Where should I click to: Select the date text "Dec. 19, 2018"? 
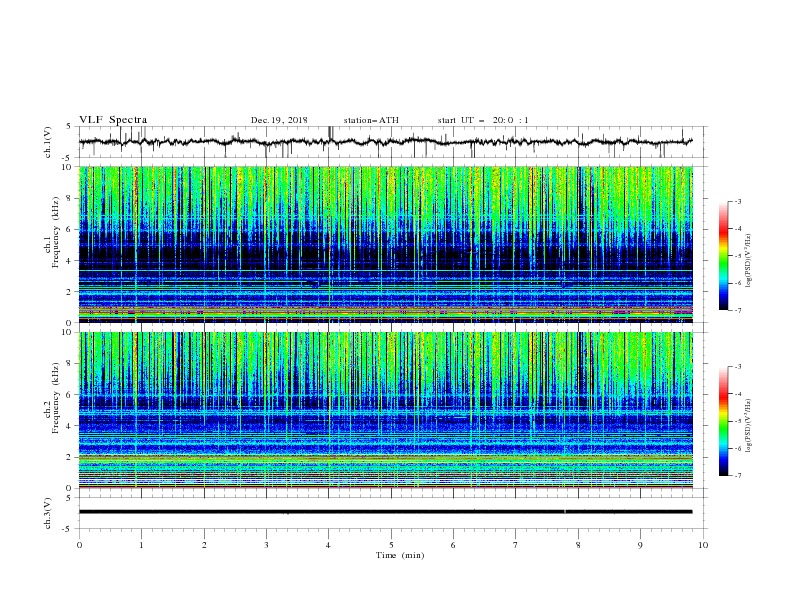click(279, 120)
